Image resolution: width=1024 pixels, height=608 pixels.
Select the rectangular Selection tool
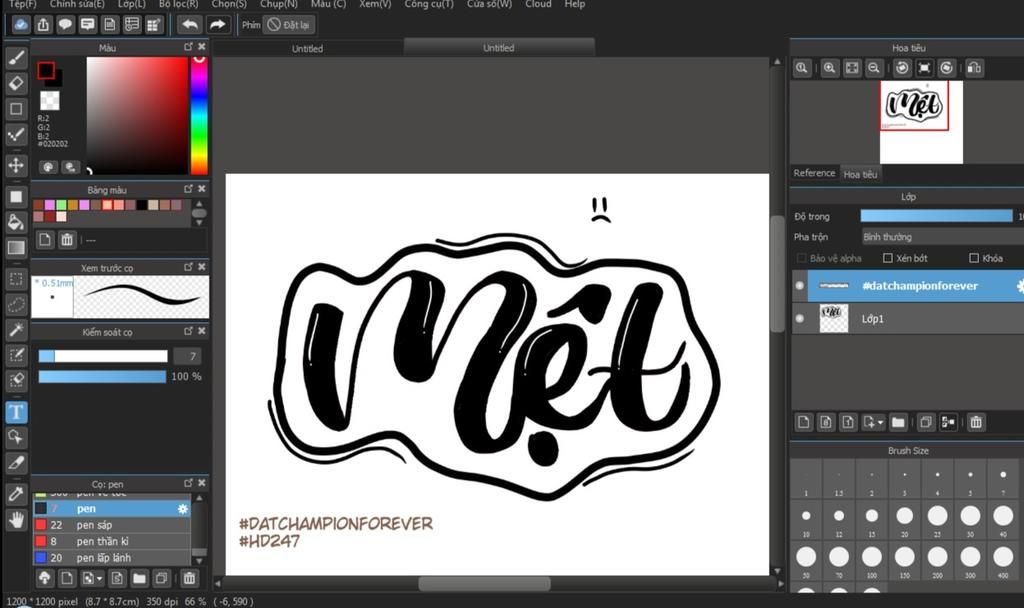(16, 279)
